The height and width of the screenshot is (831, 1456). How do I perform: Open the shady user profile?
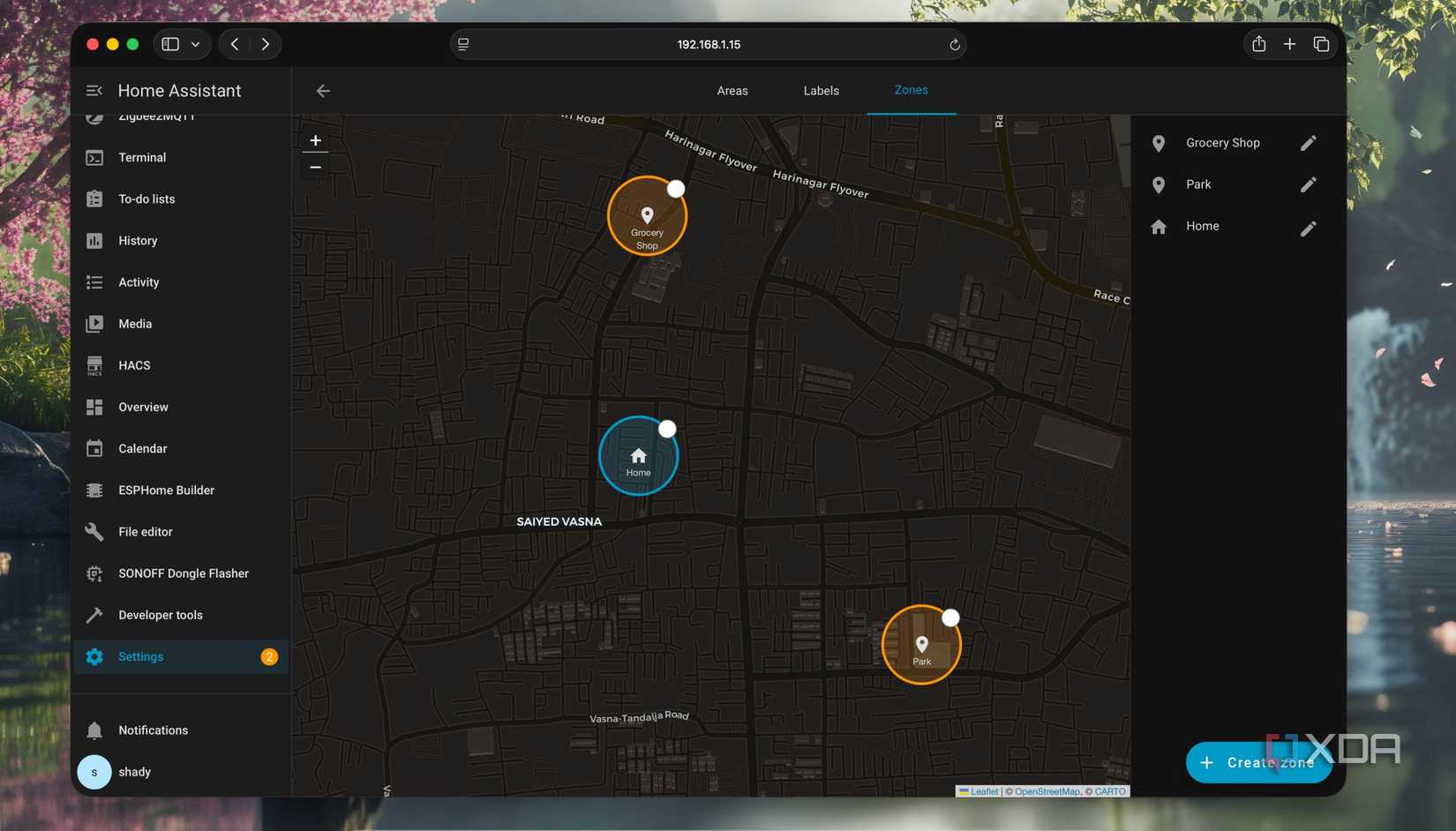(180, 772)
